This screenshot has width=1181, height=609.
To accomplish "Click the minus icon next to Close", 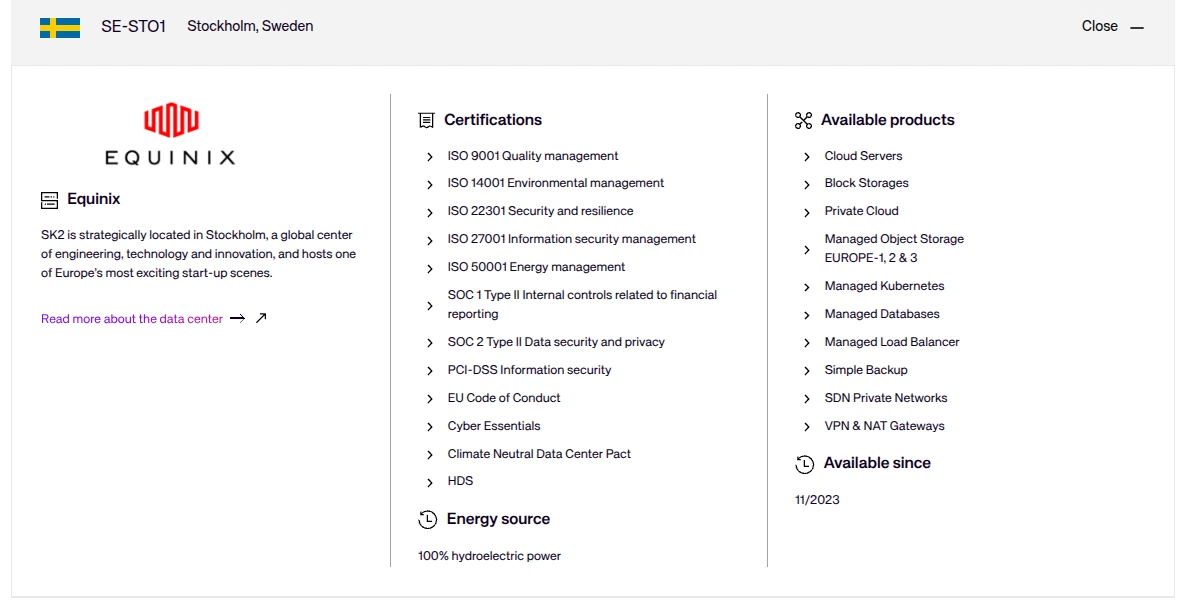I will coord(1137,28).
